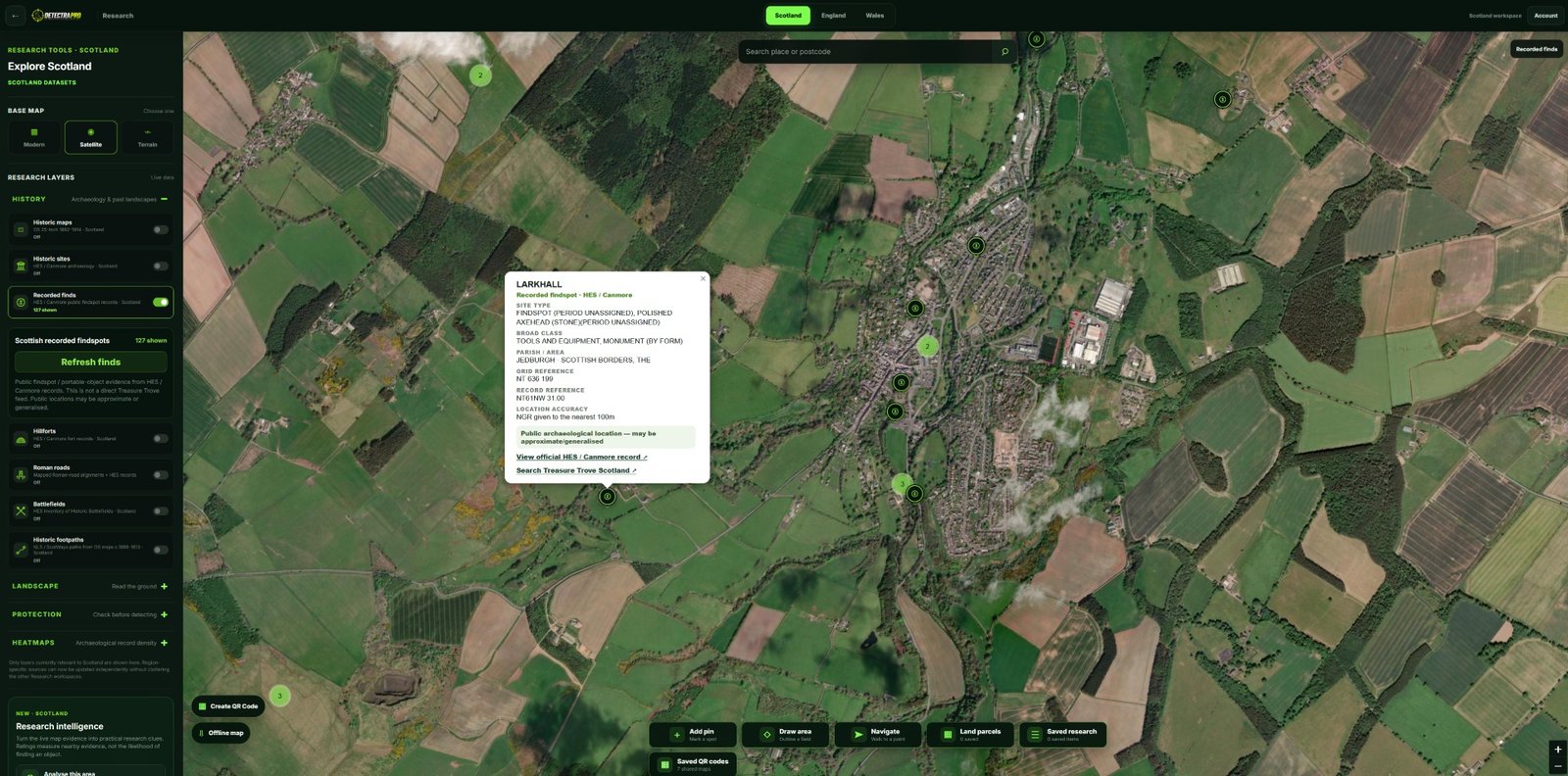Image resolution: width=1568 pixels, height=776 pixels.
Task: Switch to the Wales region tab
Action: tap(875, 16)
